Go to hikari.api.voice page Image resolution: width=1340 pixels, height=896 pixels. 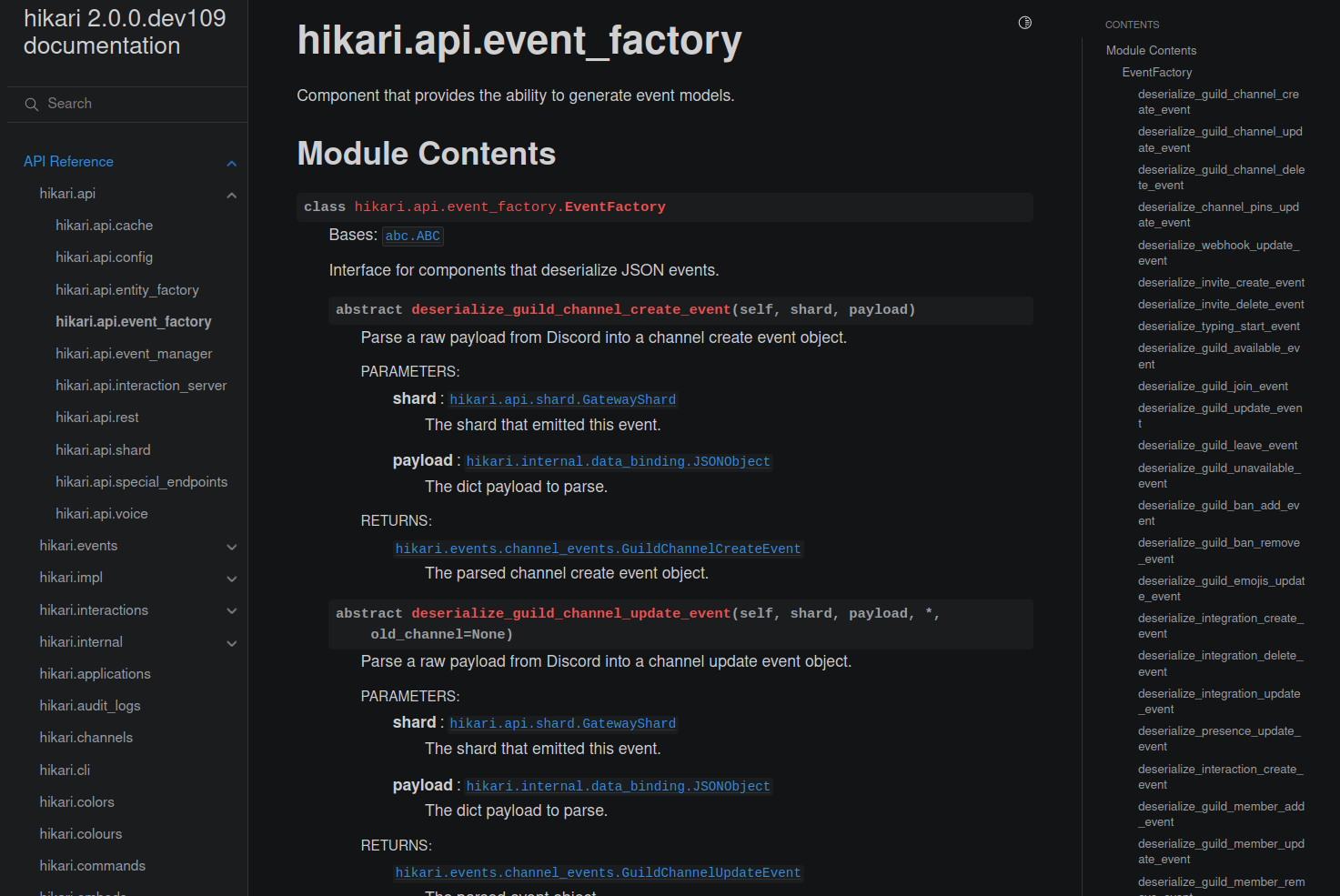(x=101, y=514)
